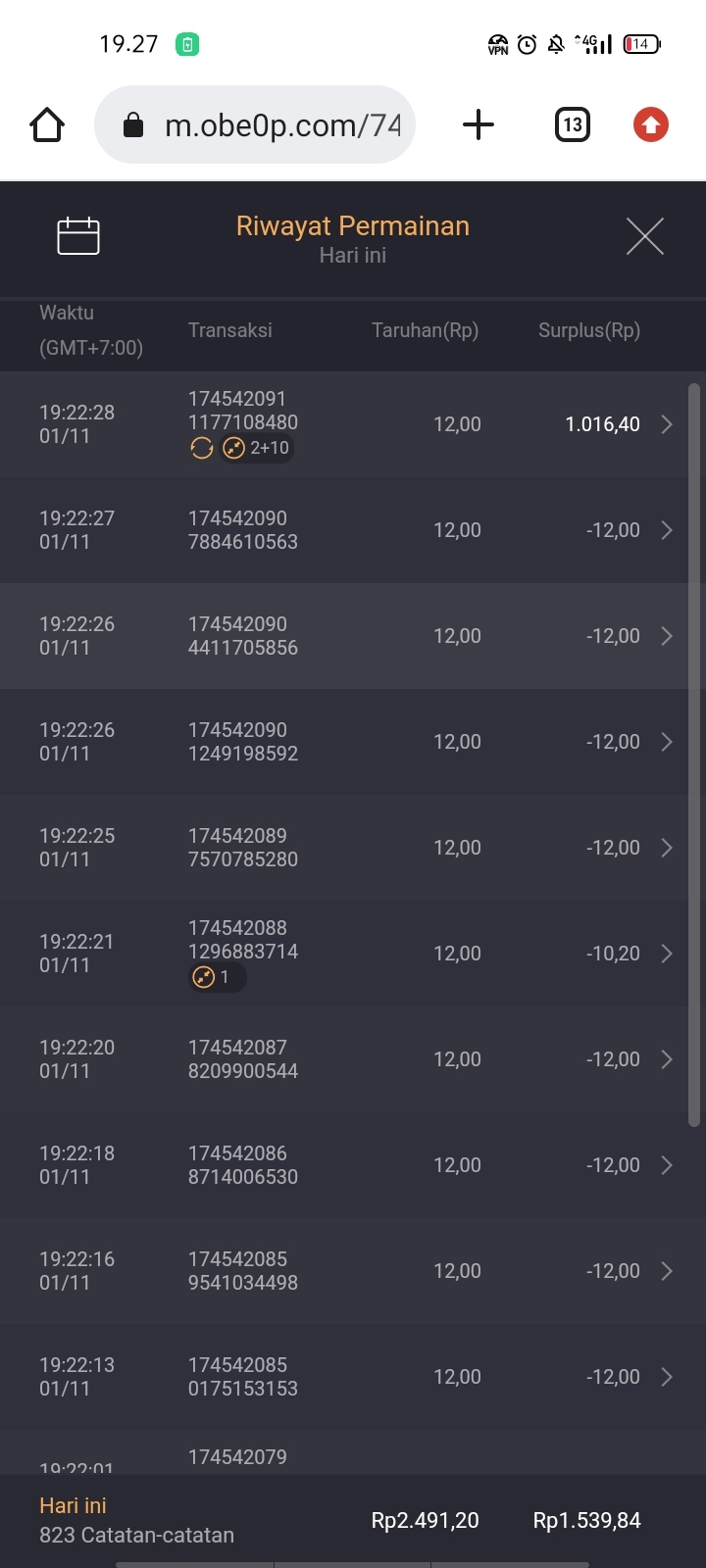Tap the Hari ini summary label
Viewport: 706px width, 1568px height.
tap(73, 1506)
